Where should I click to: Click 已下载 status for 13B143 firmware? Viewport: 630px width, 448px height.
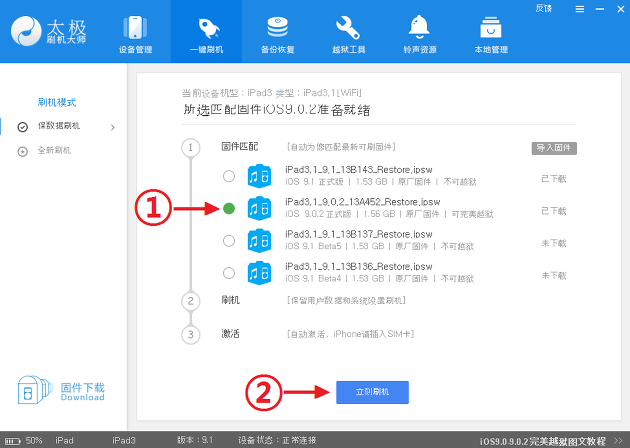[554, 179]
